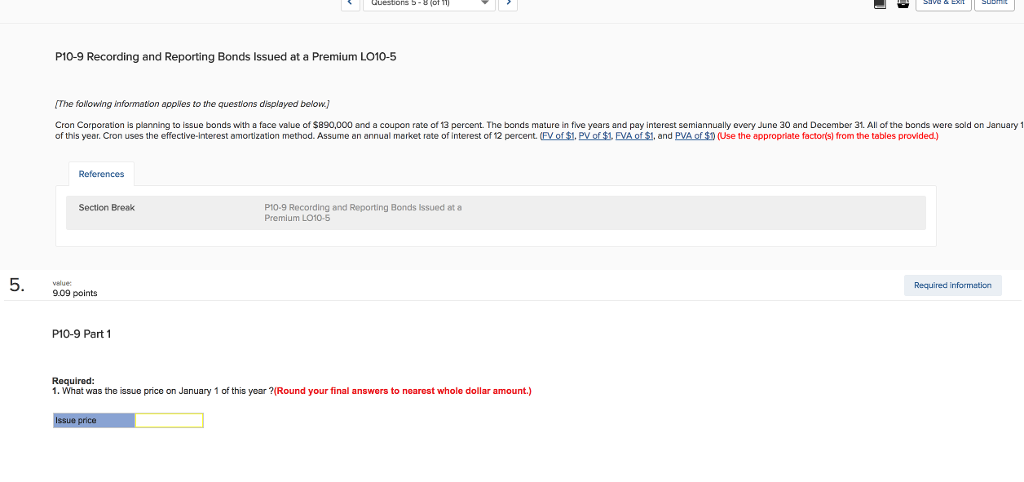This screenshot has height=482, width=1024.
Task: Go to next question set arrow
Action: 508,4
